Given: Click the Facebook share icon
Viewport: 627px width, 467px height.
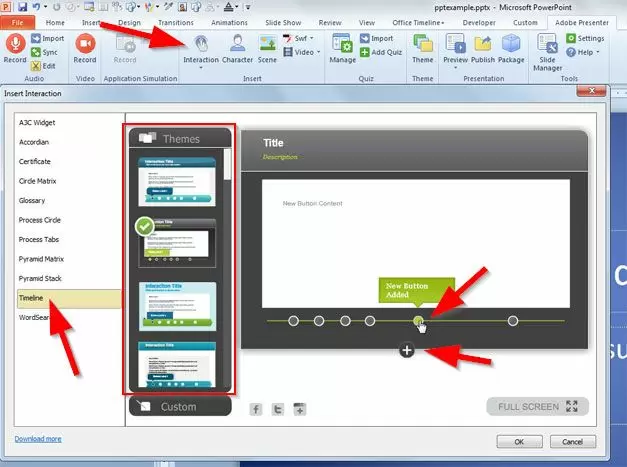Looking at the screenshot, I should click(255, 409).
